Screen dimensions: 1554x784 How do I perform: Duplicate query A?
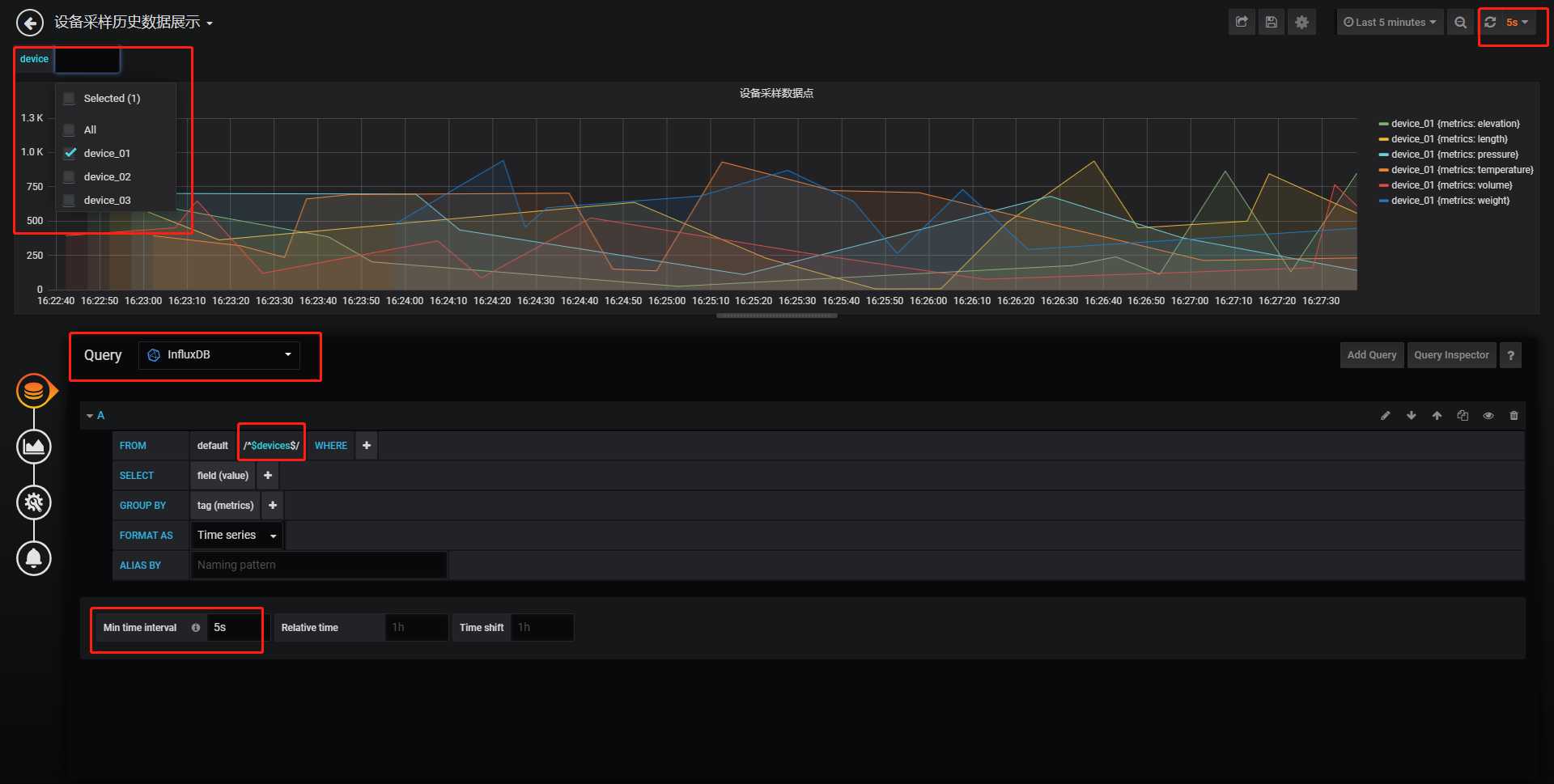pyautogui.click(x=1463, y=416)
